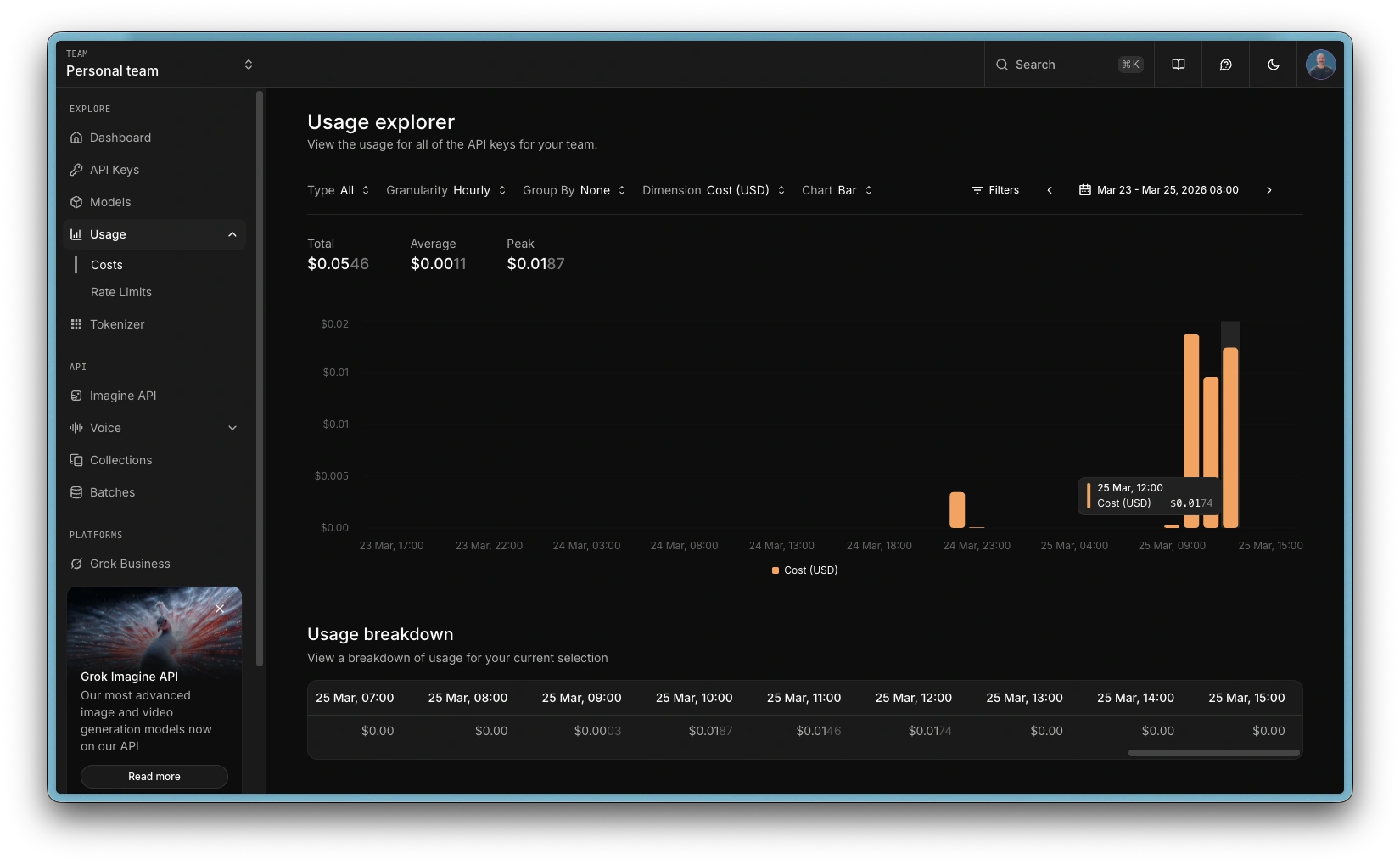
Task: Open the Collections page
Action: [x=120, y=460]
